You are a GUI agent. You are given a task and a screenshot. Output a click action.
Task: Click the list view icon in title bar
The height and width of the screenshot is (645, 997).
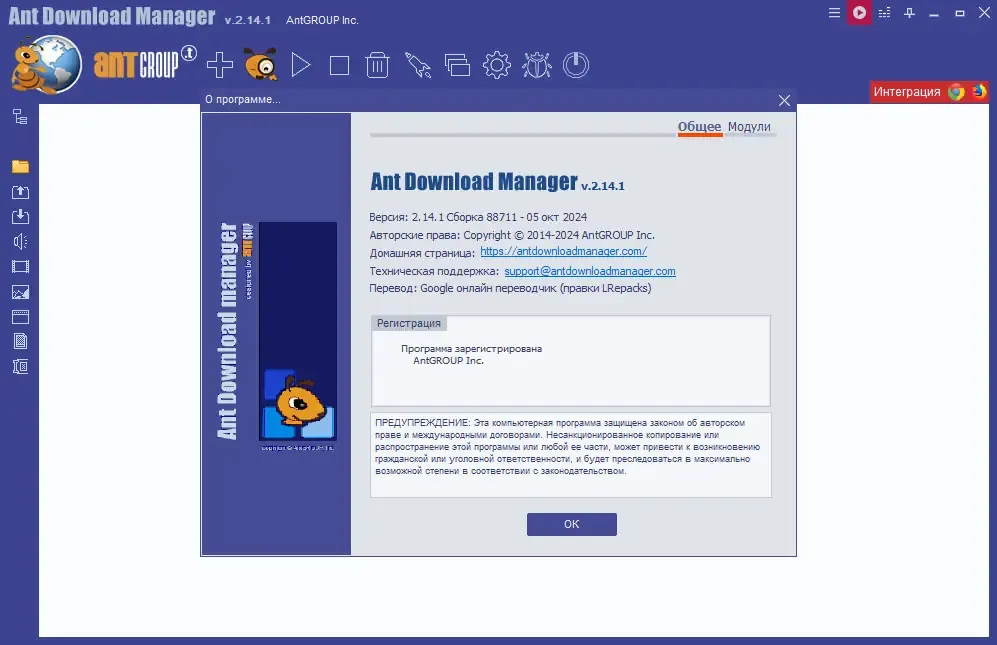click(x=884, y=13)
